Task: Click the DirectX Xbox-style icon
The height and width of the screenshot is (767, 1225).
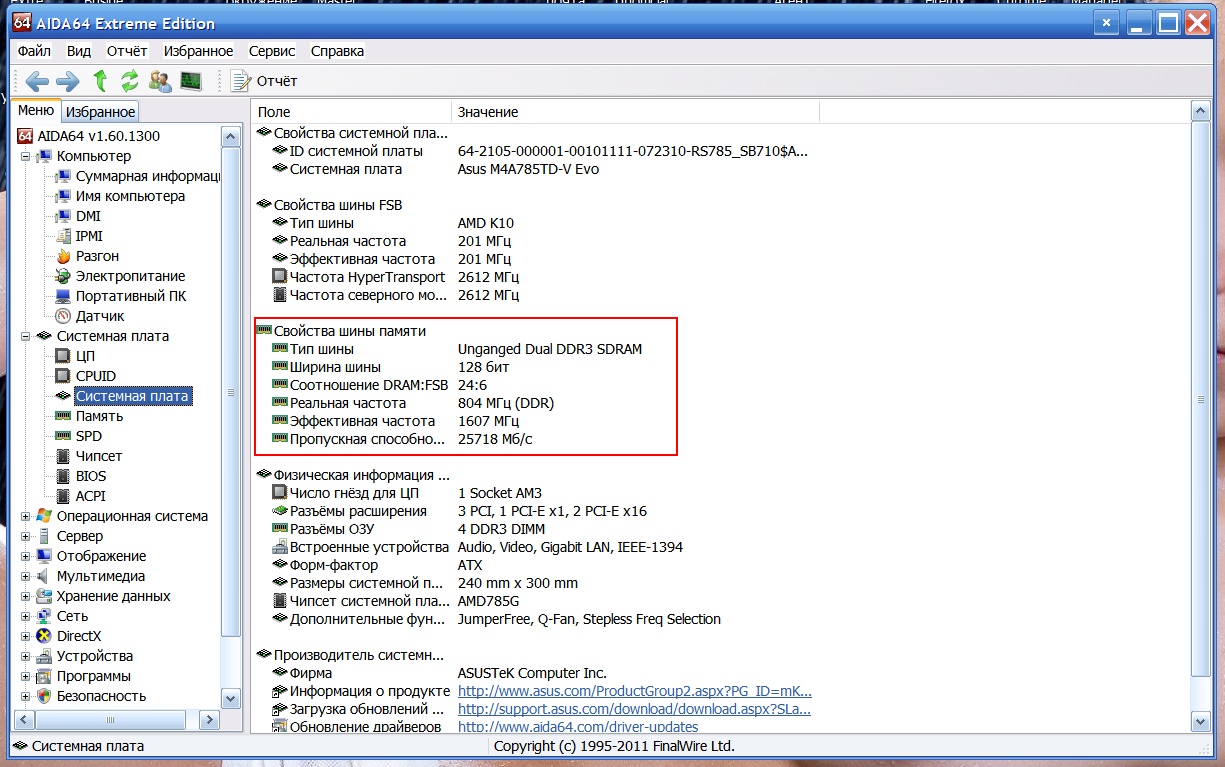Action: click(x=44, y=636)
